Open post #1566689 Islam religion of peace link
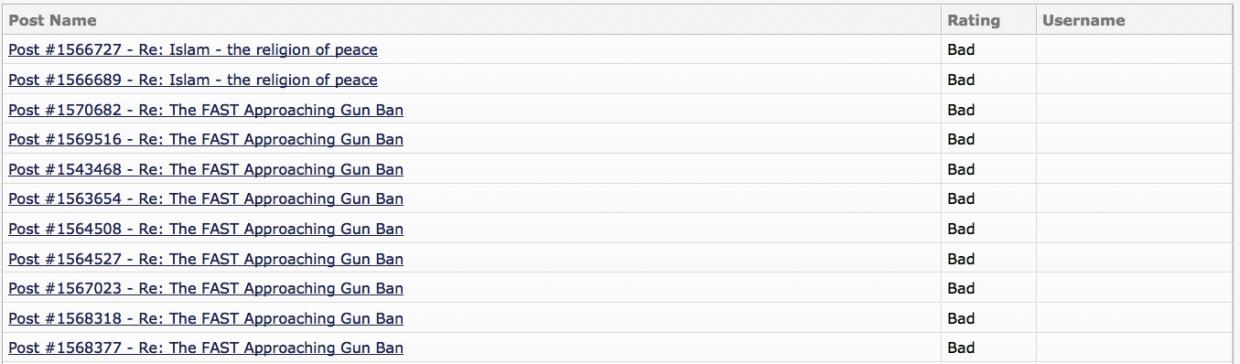 (193, 80)
